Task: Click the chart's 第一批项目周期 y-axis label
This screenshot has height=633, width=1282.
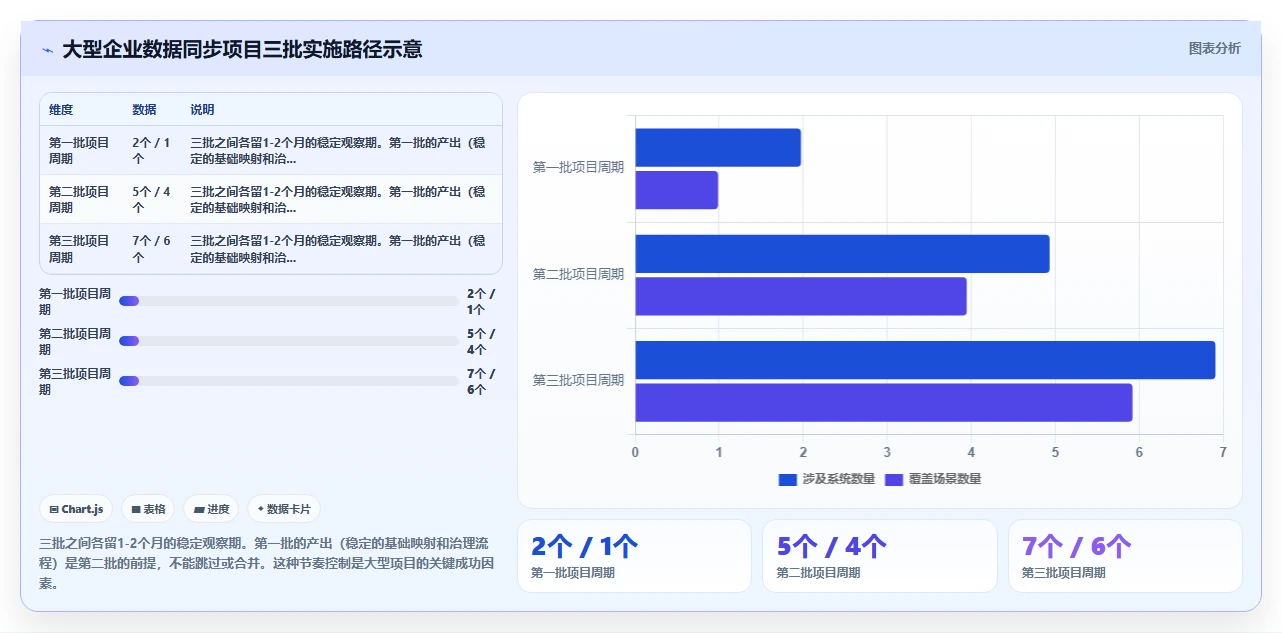Action: pyautogui.click(x=578, y=168)
